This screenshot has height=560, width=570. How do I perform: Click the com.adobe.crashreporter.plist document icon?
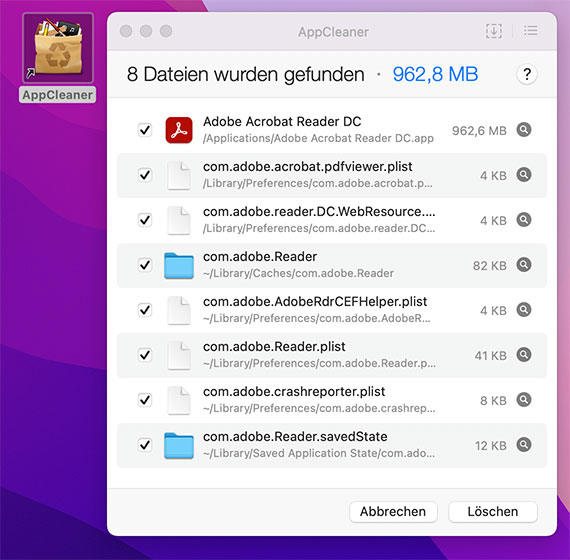coord(179,401)
